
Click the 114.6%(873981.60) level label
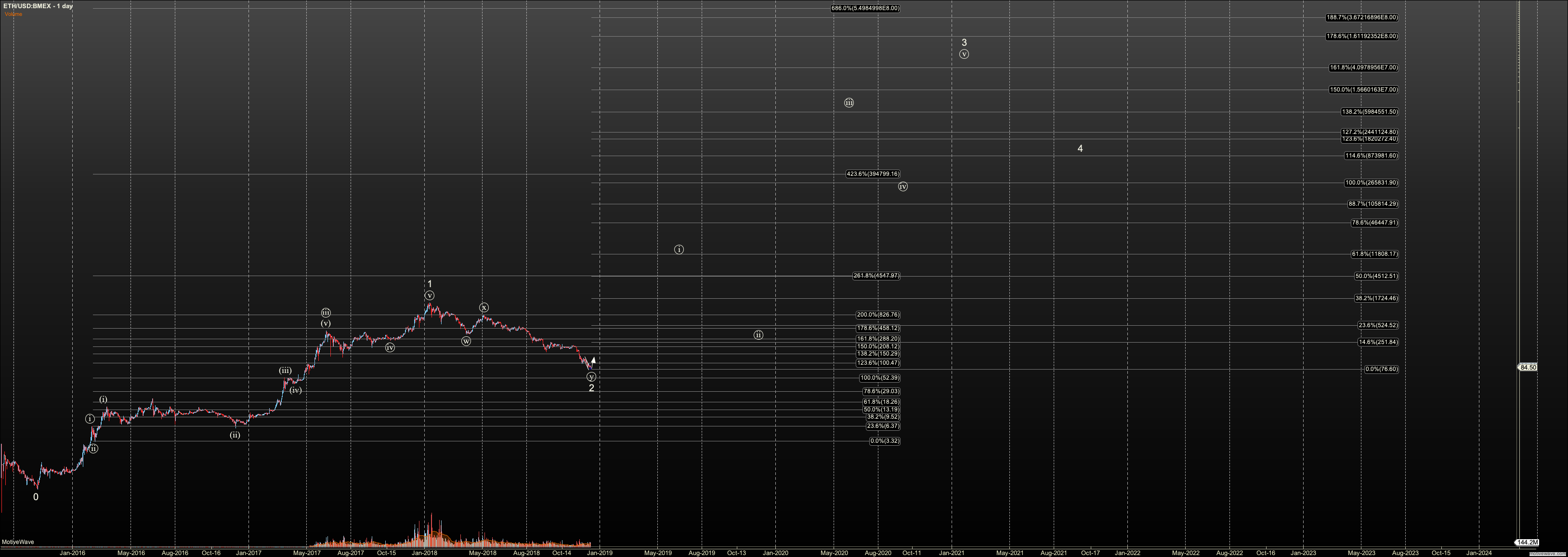[x=1372, y=156]
